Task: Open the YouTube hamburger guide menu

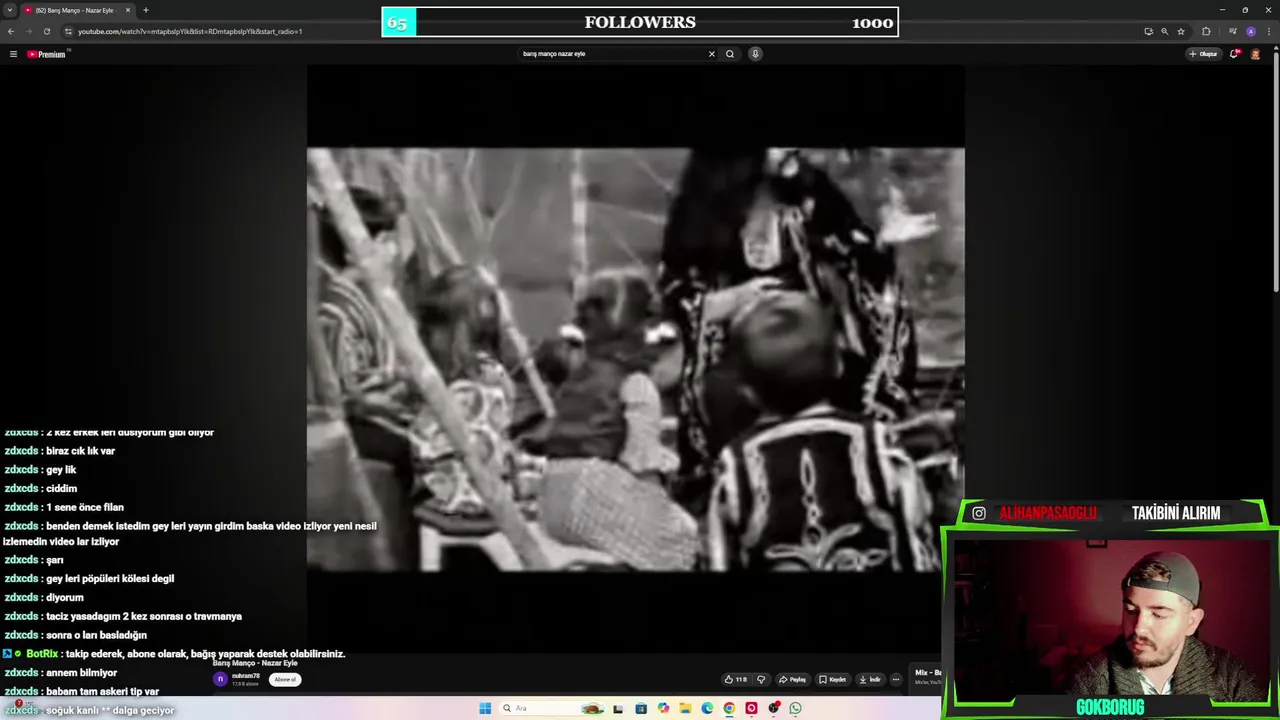Action: tap(13, 54)
